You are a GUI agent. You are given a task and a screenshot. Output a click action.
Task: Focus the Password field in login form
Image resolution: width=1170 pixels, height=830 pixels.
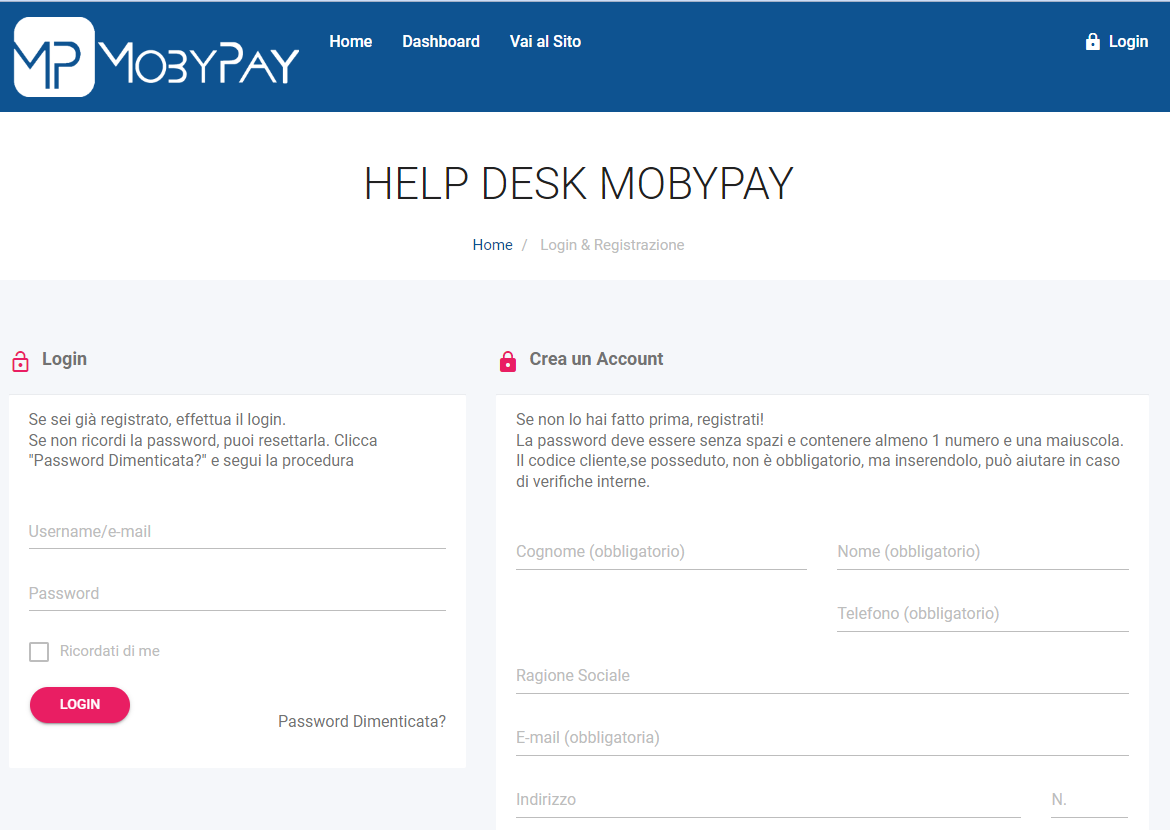pyautogui.click(x=237, y=594)
